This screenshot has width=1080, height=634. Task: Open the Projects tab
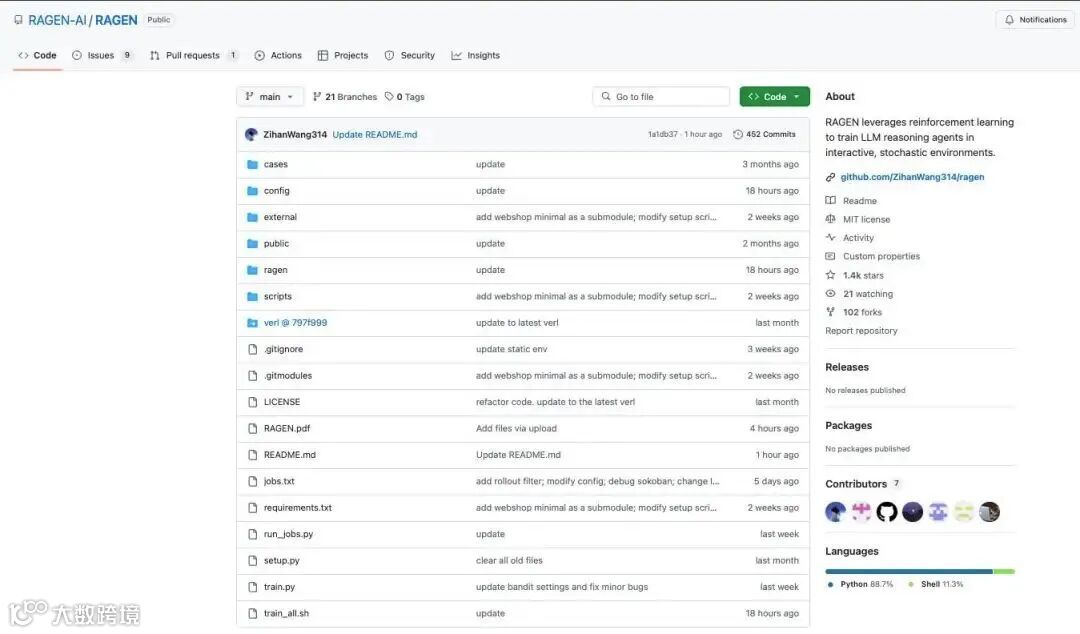343,55
